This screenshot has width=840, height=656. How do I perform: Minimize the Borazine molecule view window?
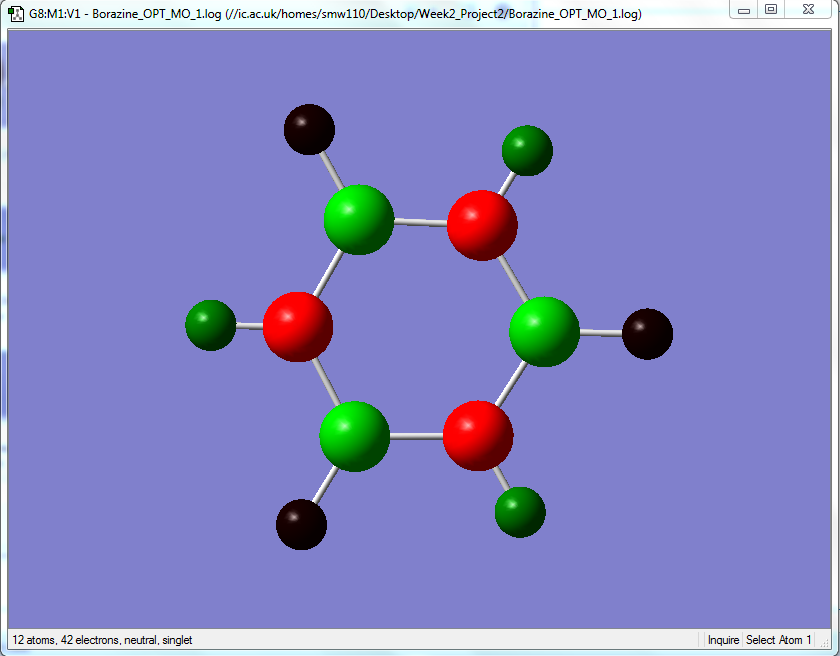[x=744, y=9]
